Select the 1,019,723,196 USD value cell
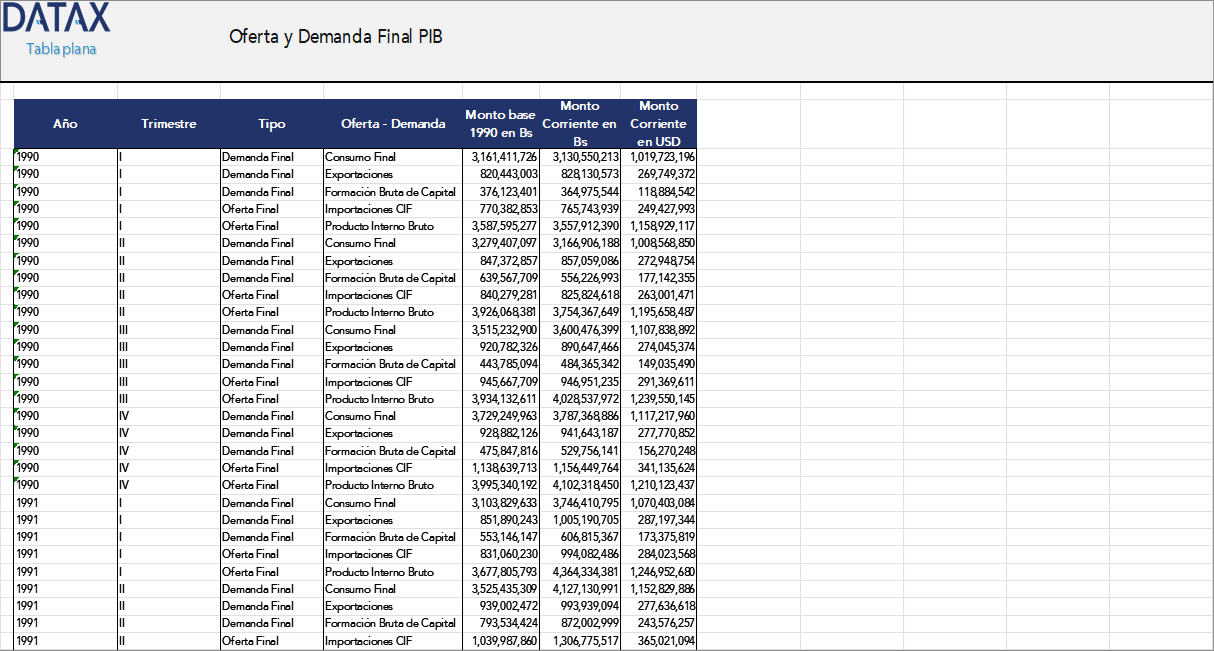This screenshot has height=651, width=1214. (659, 156)
